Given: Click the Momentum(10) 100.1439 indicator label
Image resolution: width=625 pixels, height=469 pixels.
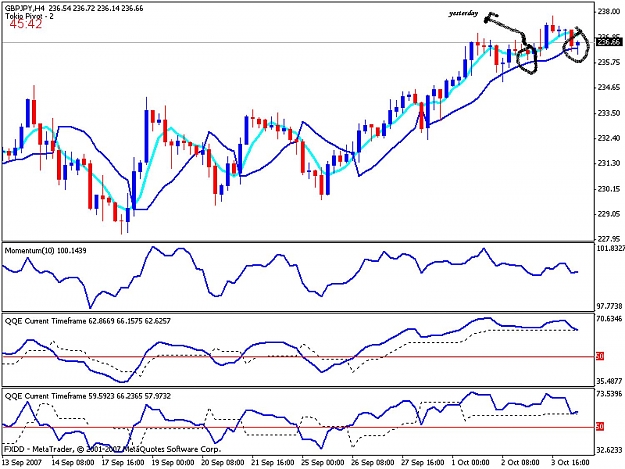Looking at the screenshot, I should click(45, 251).
